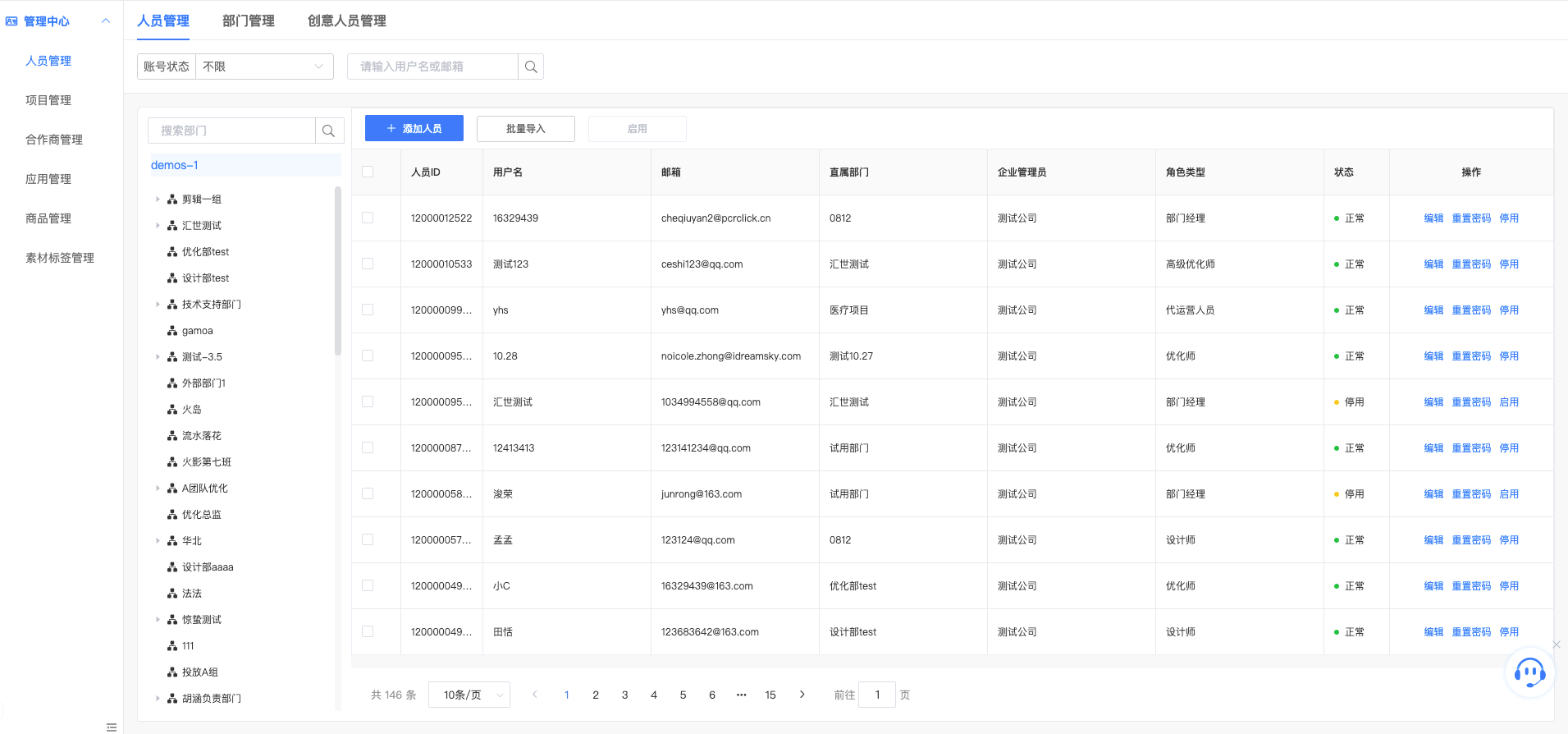The height and width of the screenshot is (734, 1568).
Task: Open 项目管理 in the sidebar
Action: [48, 100]
